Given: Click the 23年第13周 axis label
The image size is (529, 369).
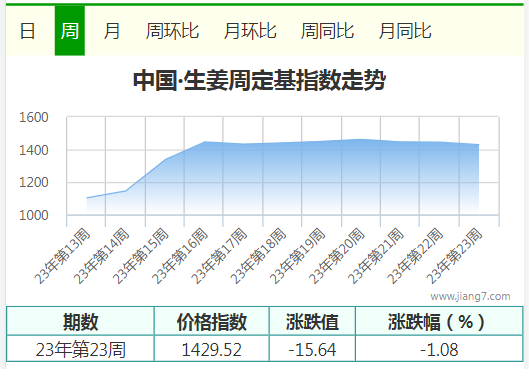Looking at the screenshot, I should tap(63, 256).
